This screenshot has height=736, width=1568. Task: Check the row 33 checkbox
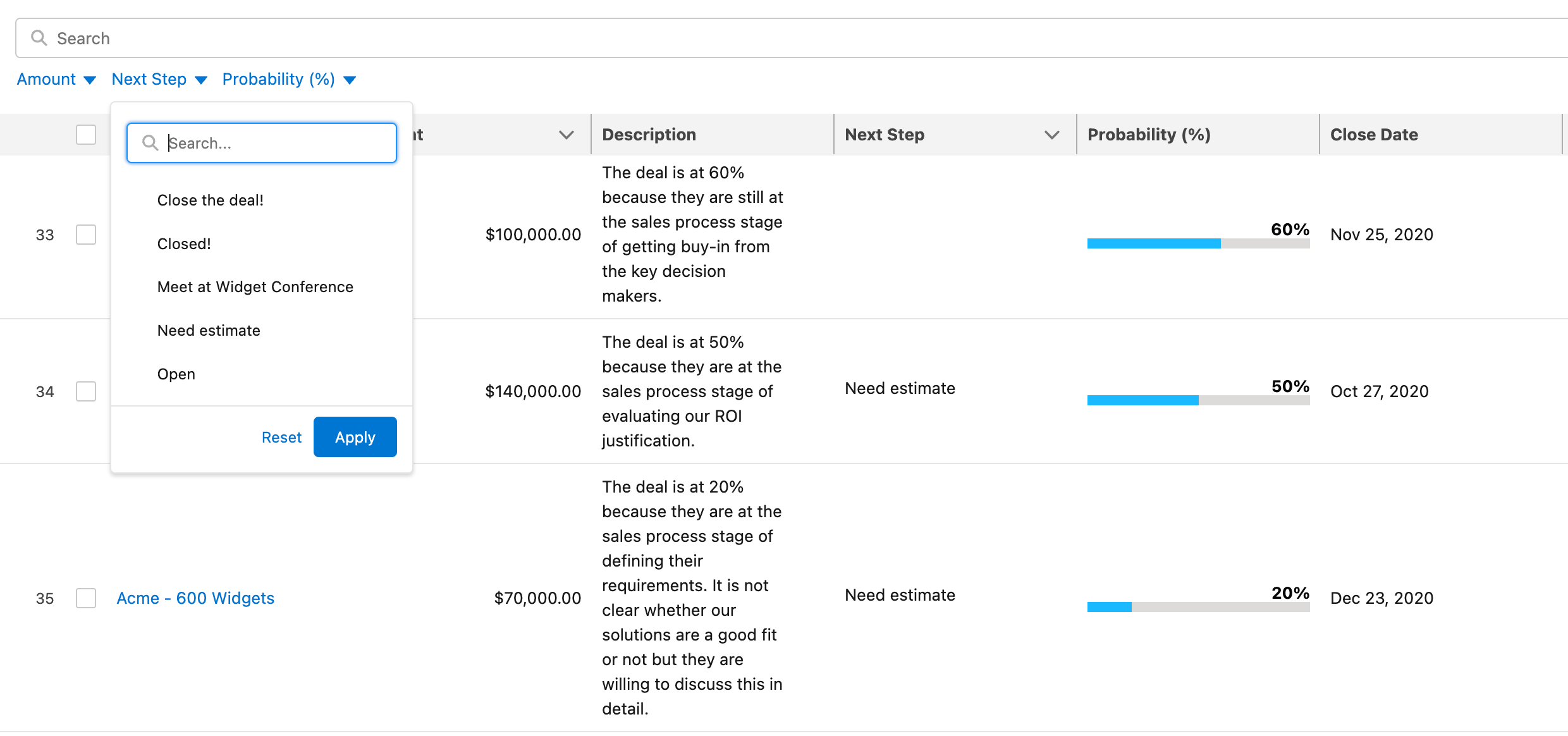(86, 235)
